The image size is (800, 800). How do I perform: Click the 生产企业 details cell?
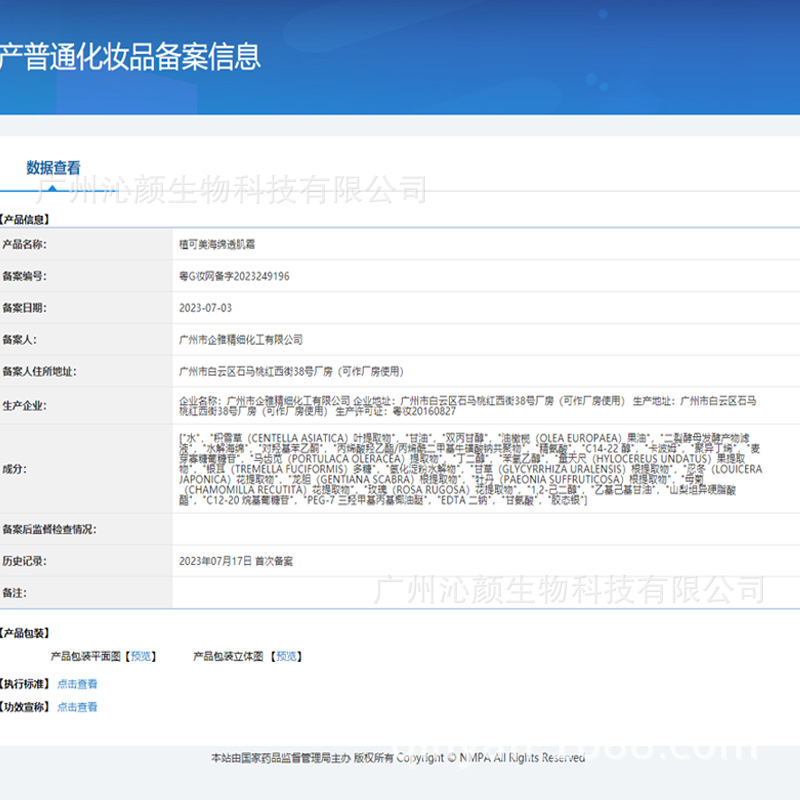tap(470, 405)
